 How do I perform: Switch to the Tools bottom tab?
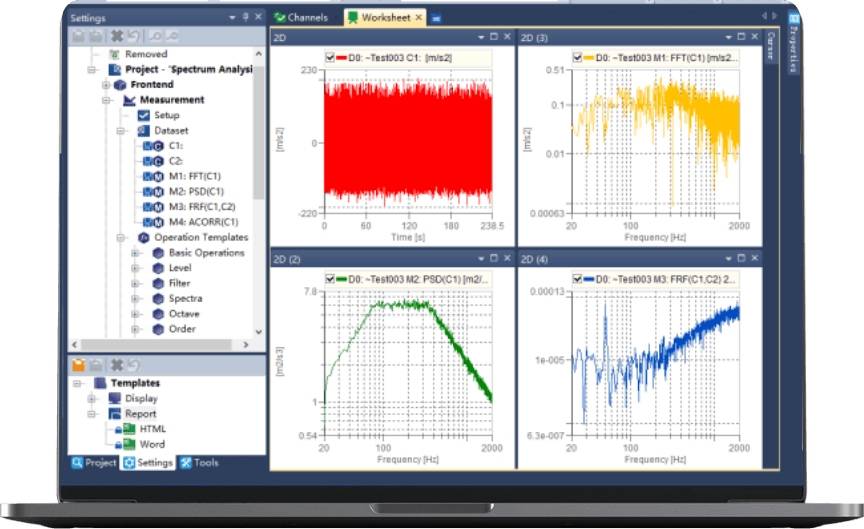[x=199, y=462]
